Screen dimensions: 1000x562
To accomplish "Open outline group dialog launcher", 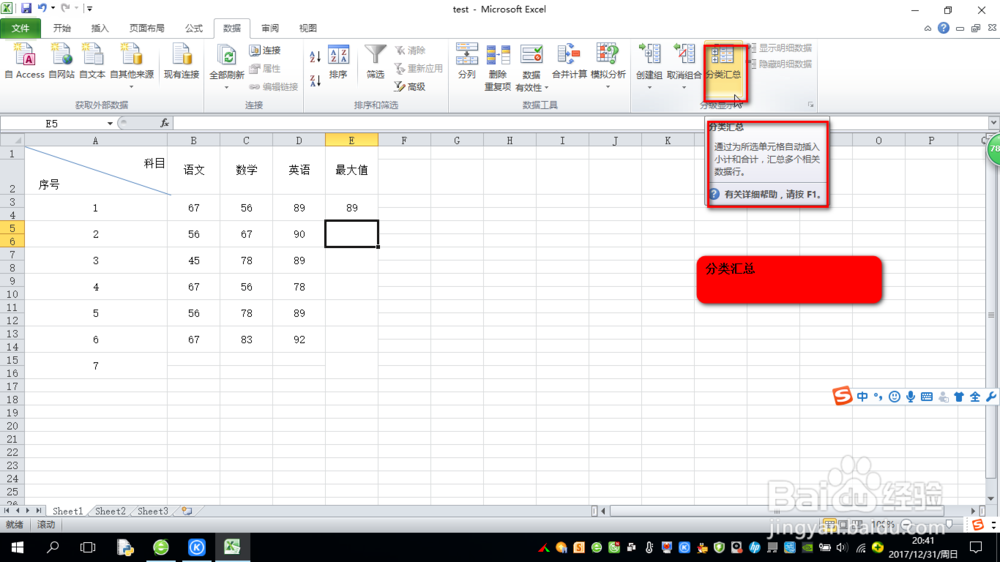I will point(811,105).
